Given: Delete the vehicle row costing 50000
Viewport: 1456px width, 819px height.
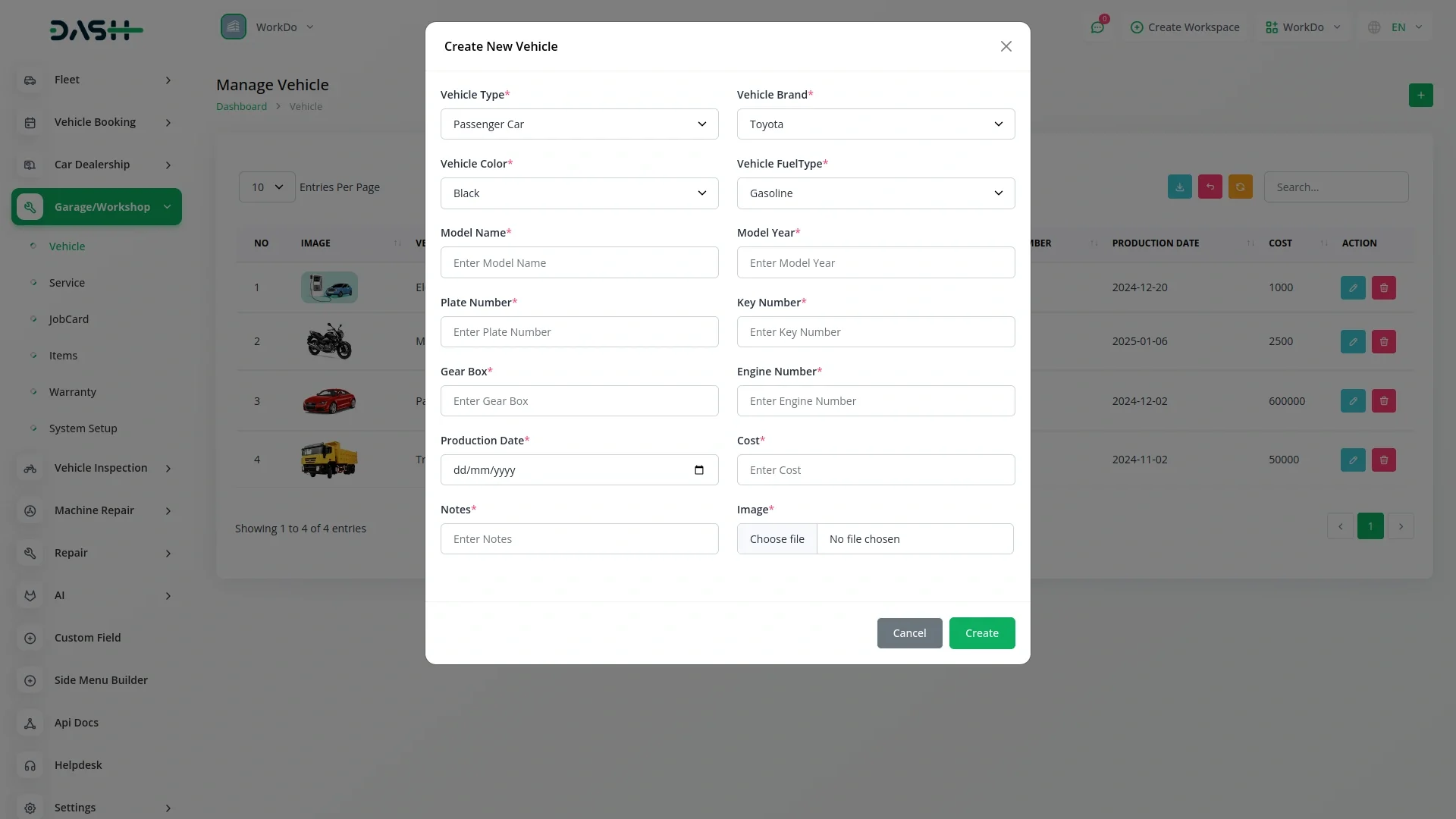Looking at the screenshot, I should click(x=1383, y=460).
